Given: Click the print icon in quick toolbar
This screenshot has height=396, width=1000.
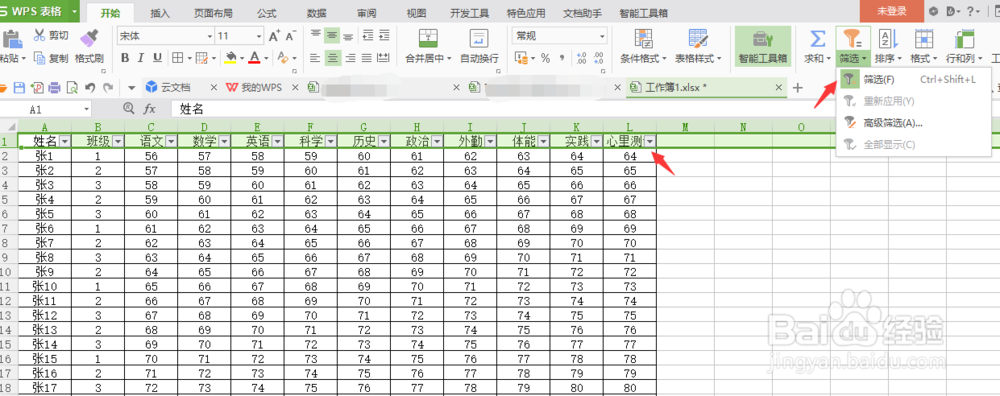Looking at the screenshot, I should [x=55, y=87].
